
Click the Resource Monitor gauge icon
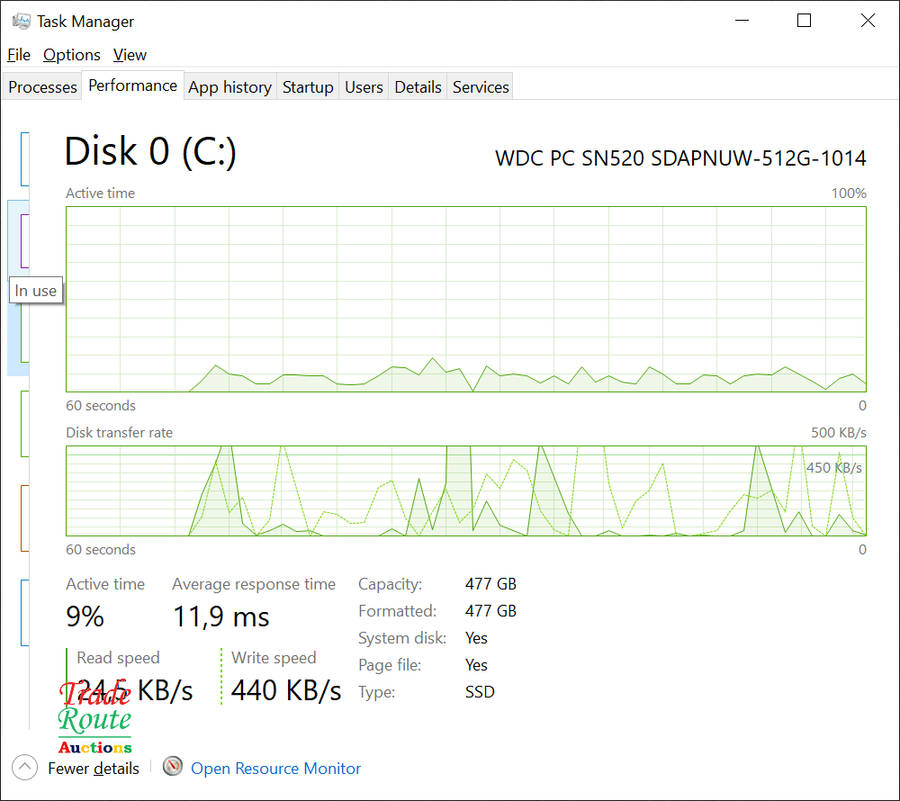[173, 767]
